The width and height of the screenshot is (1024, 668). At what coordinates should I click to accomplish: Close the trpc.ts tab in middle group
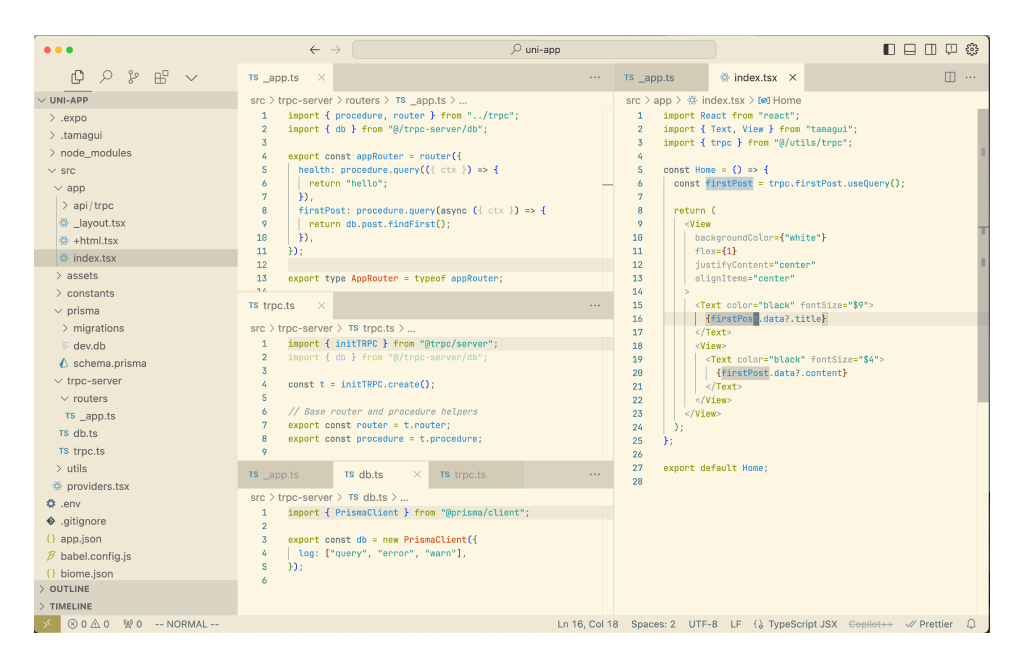(x=321, y=305)
